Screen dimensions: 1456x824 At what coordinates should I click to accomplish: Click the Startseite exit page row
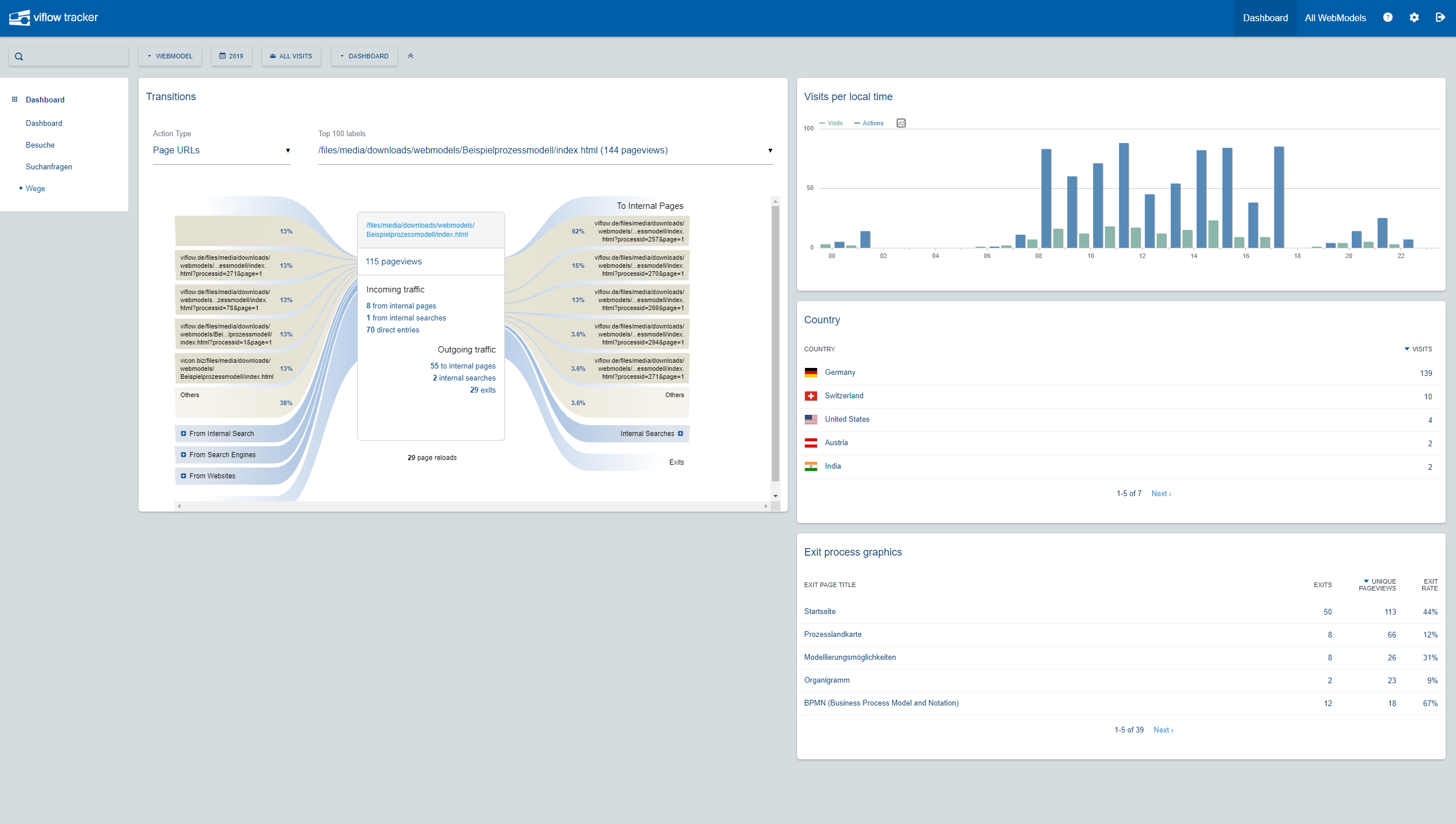1121,612
